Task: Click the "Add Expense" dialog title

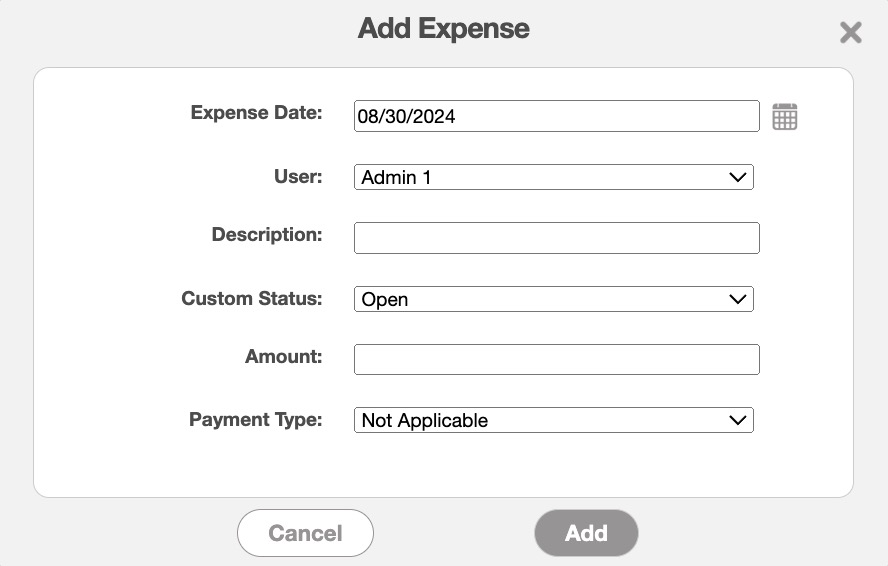Action: 444,29
